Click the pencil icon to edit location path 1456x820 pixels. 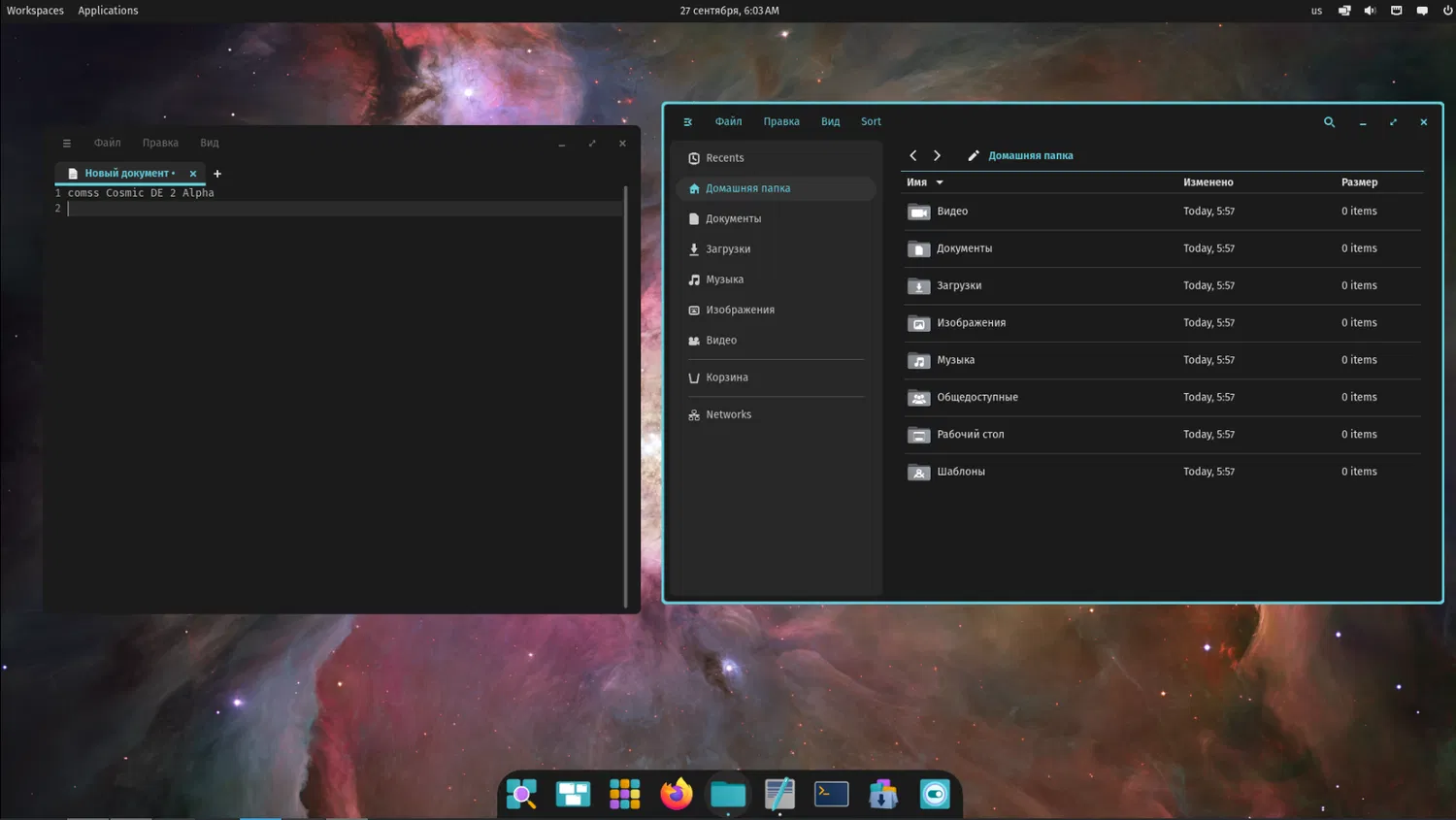(x=974, y=155)
